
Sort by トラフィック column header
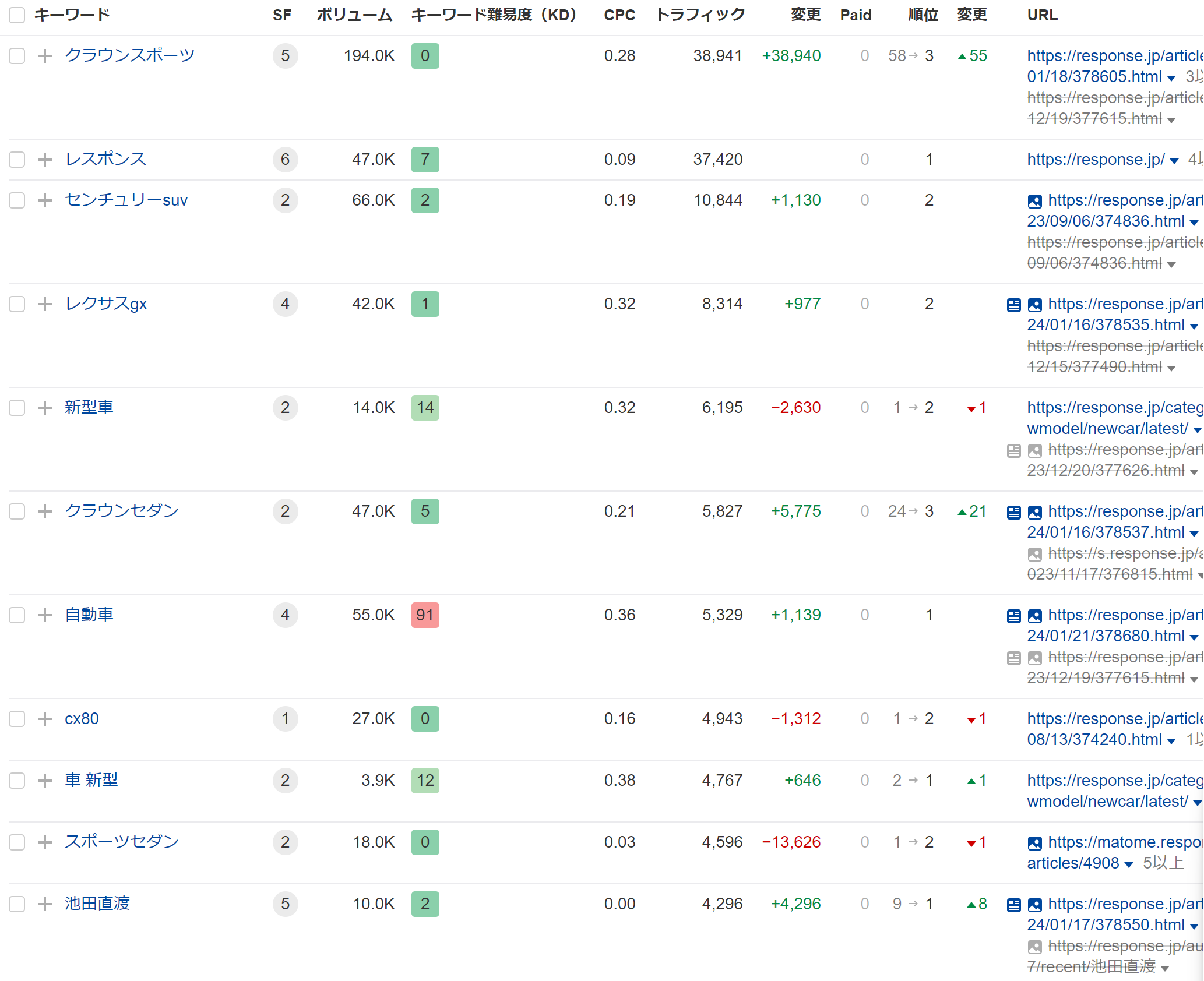click(x=700, y=15)
